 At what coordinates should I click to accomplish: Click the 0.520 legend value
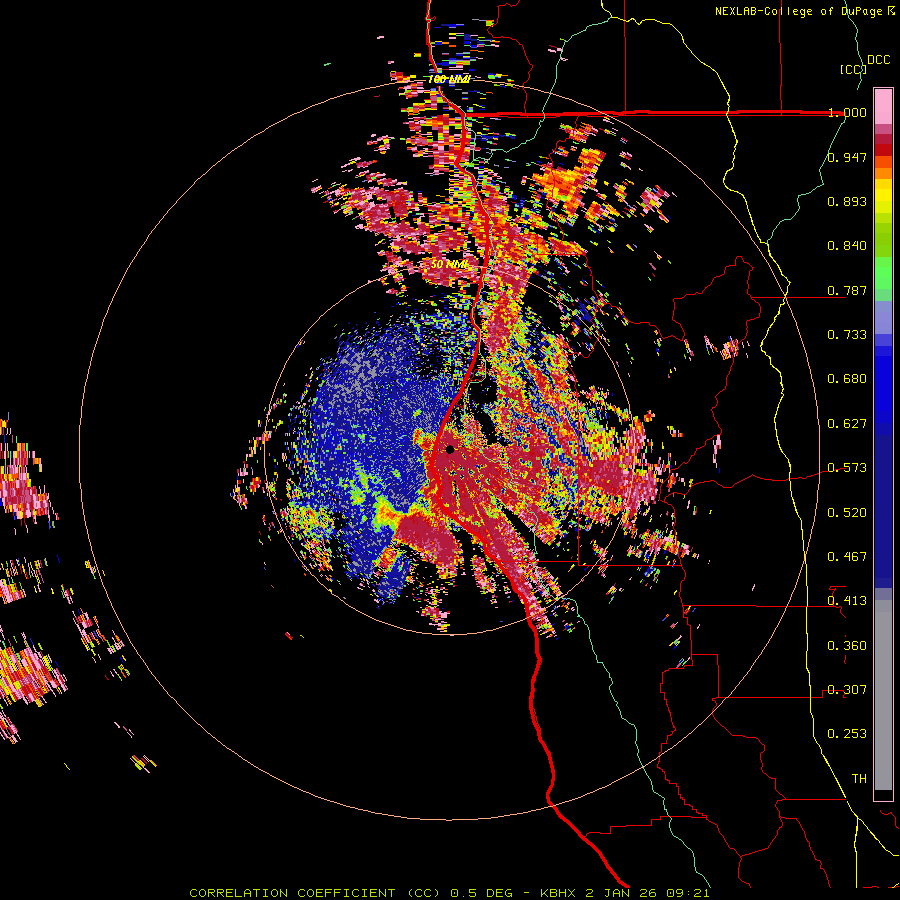pos(847,513)
